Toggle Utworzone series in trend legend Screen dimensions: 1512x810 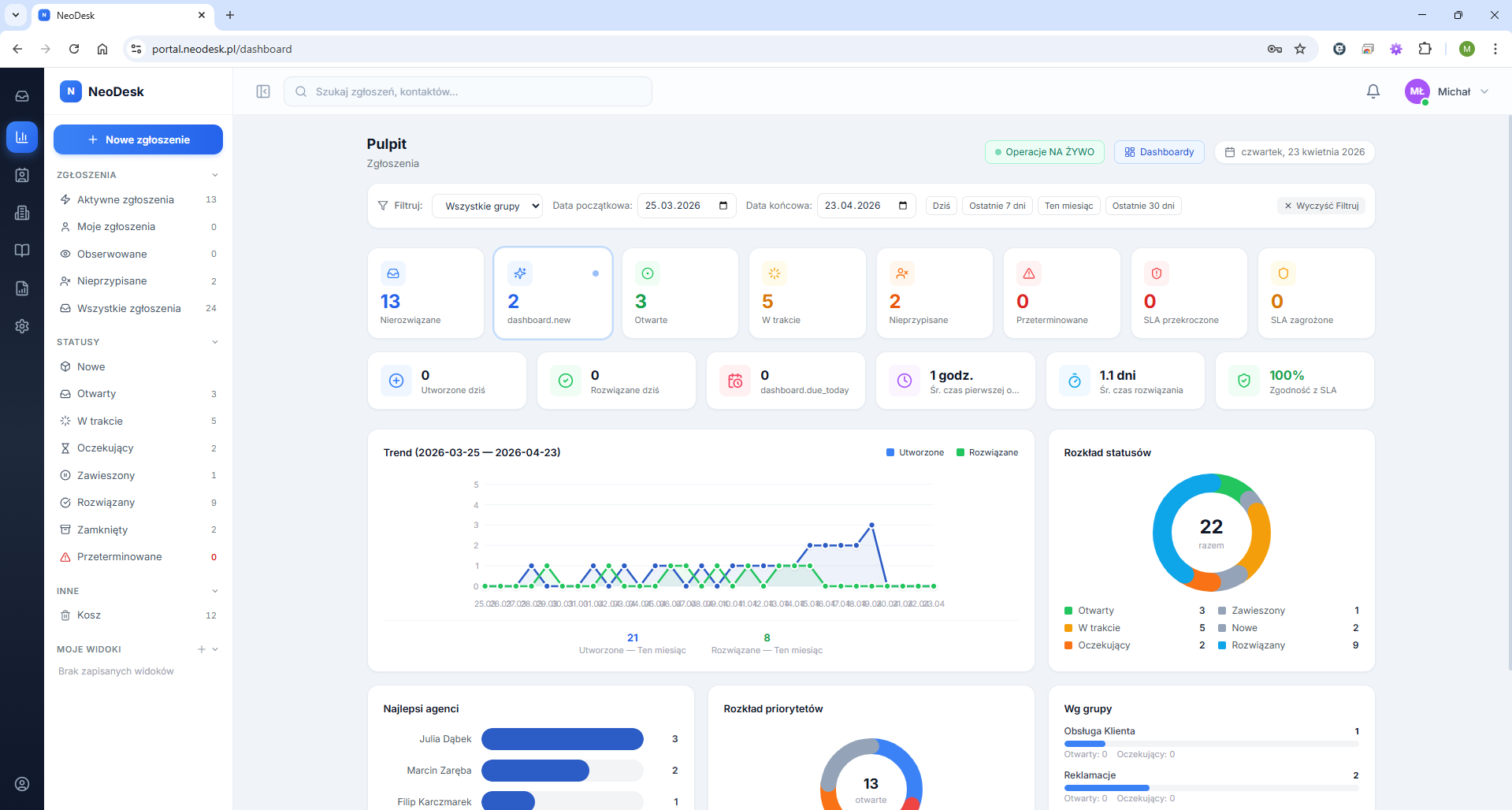[915, 452]
